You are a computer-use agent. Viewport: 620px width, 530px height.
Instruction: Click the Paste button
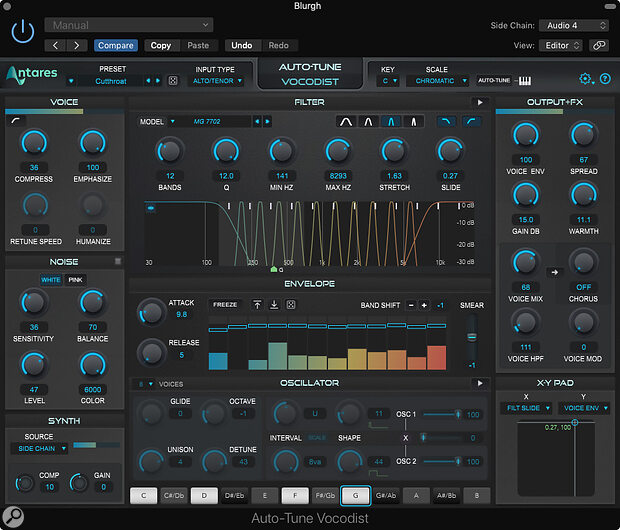[x=198, y=45]
